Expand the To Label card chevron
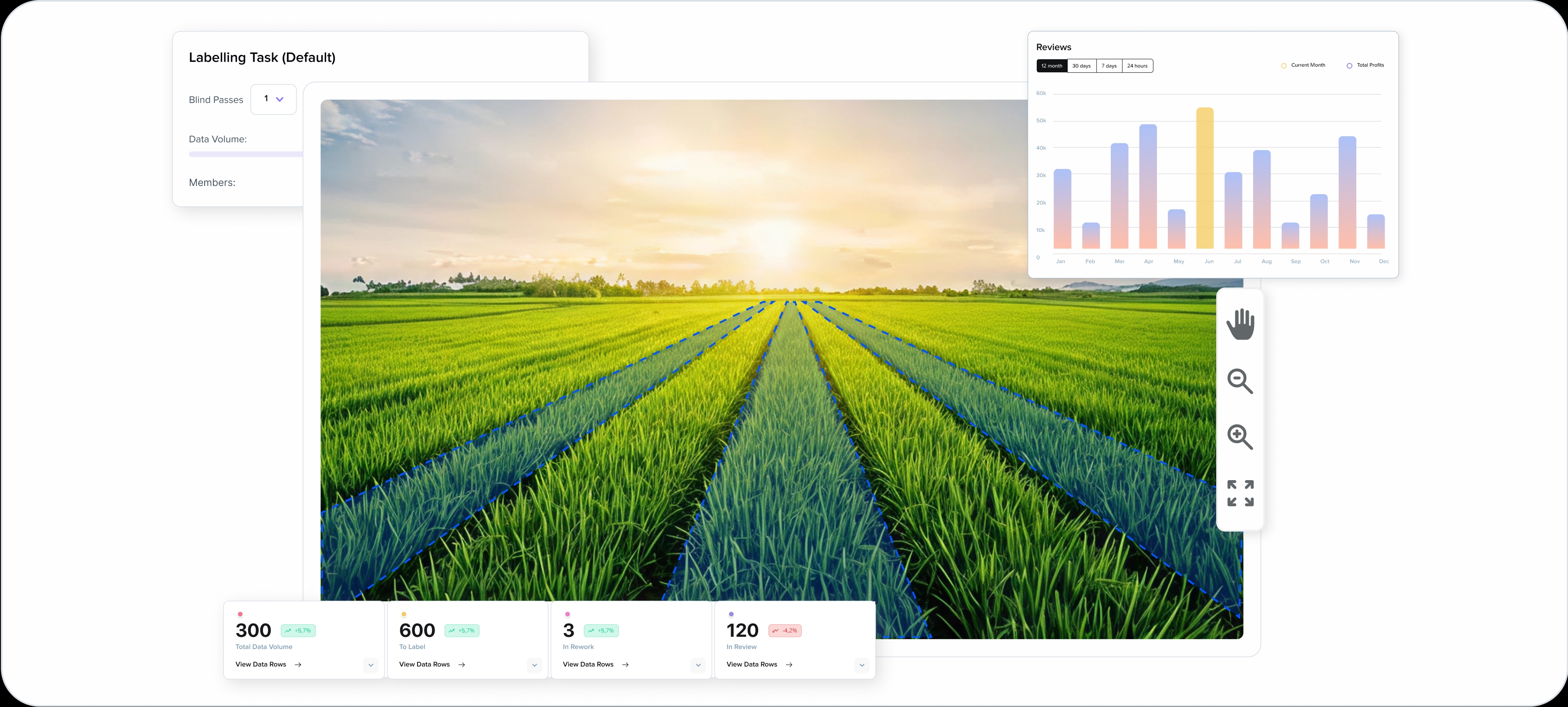 [x=534, y=665]
